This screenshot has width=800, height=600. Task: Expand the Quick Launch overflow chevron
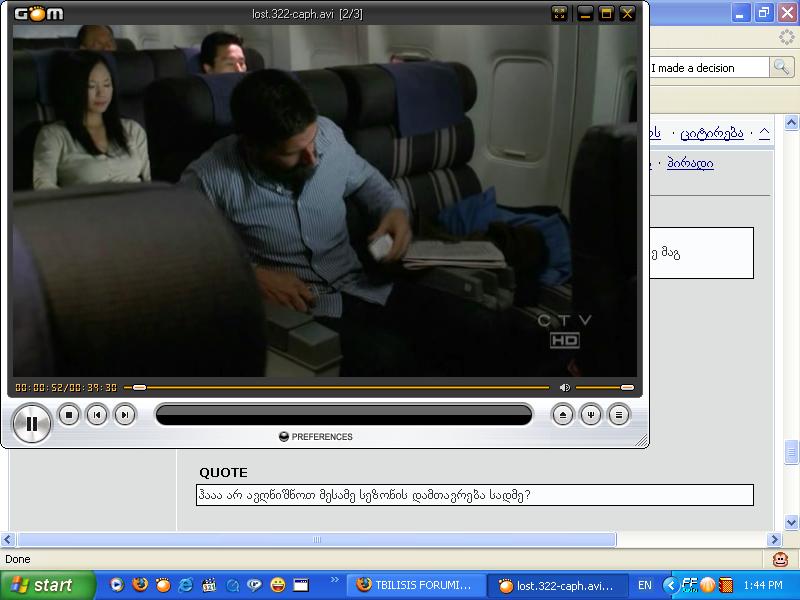click(335, 579)
